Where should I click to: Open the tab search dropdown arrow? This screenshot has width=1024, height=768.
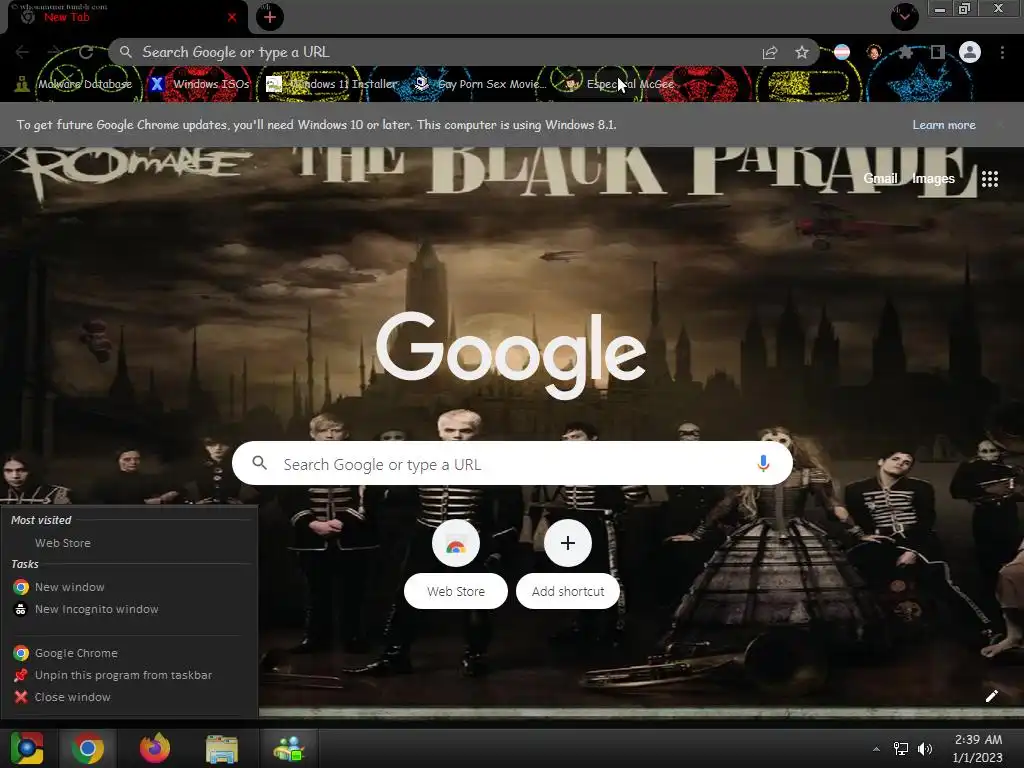904,16
